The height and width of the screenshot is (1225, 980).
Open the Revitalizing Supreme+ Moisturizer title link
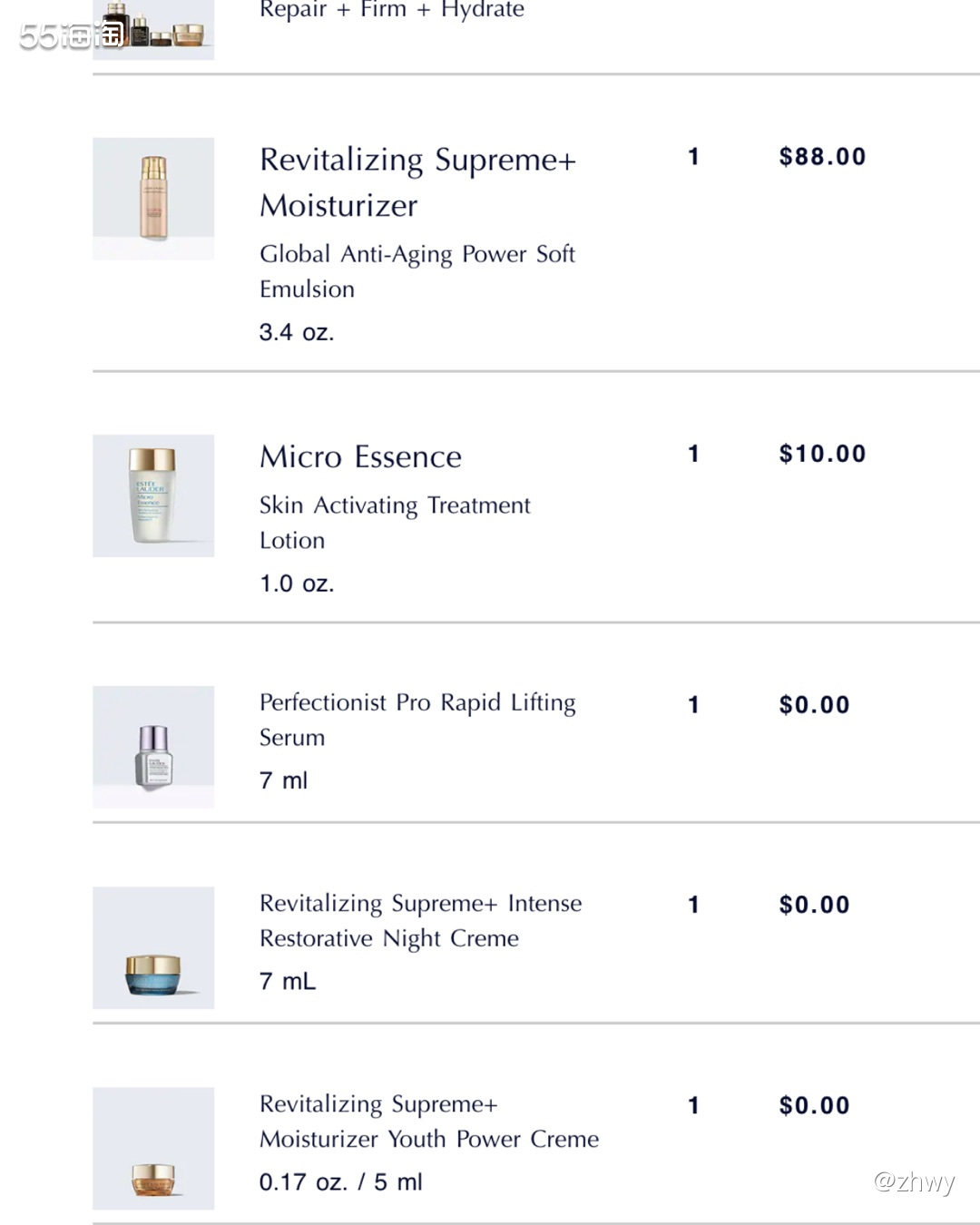pyautogui.click(x=418, y=182)
